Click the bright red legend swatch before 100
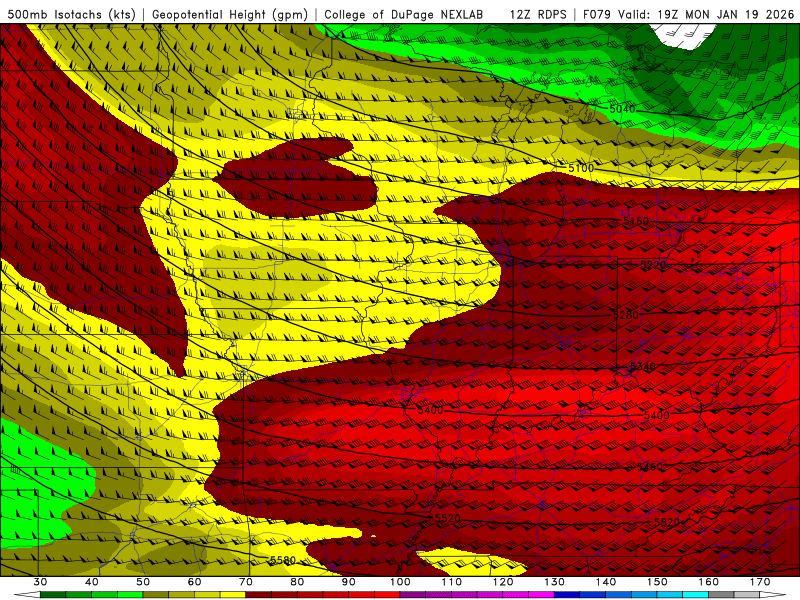The height and width of the screenshot is (600, 800). coord(387,595)
